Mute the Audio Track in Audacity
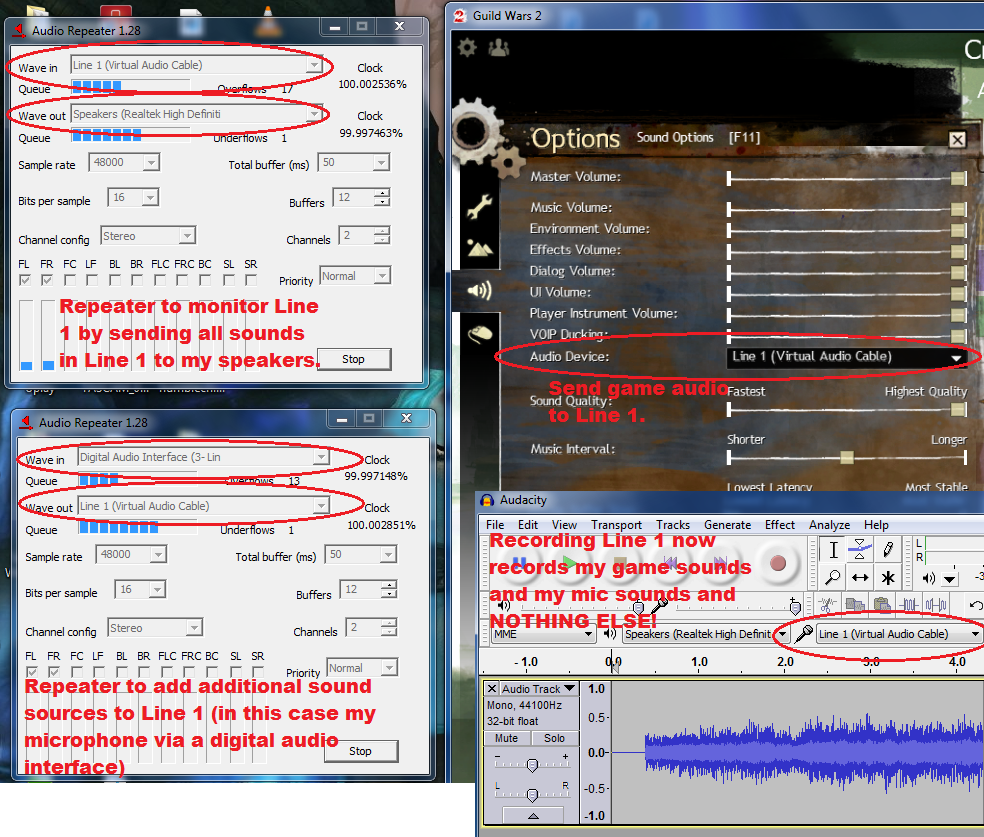 point(506,738)
